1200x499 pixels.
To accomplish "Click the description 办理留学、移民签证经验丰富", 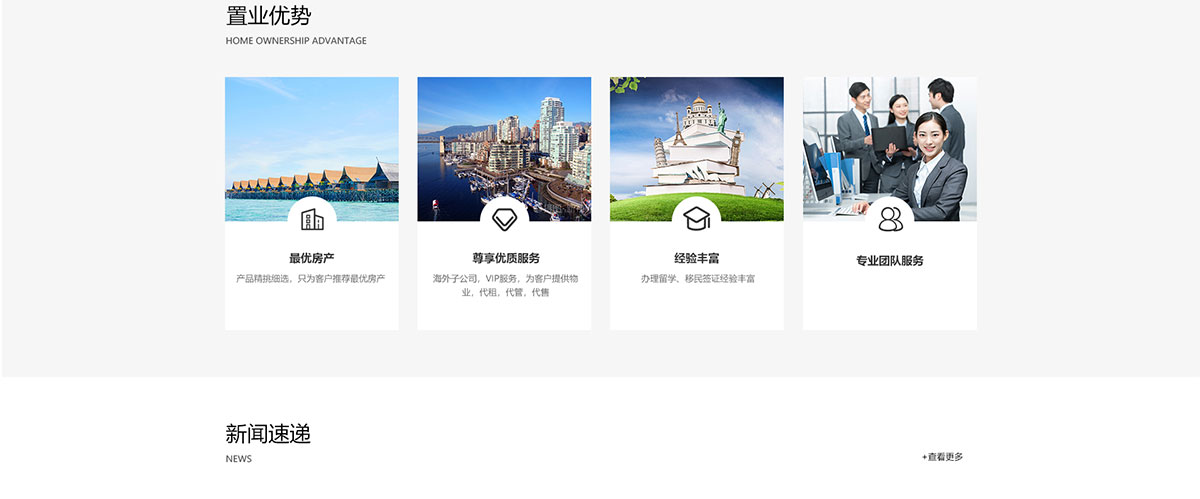I will 698,278.
